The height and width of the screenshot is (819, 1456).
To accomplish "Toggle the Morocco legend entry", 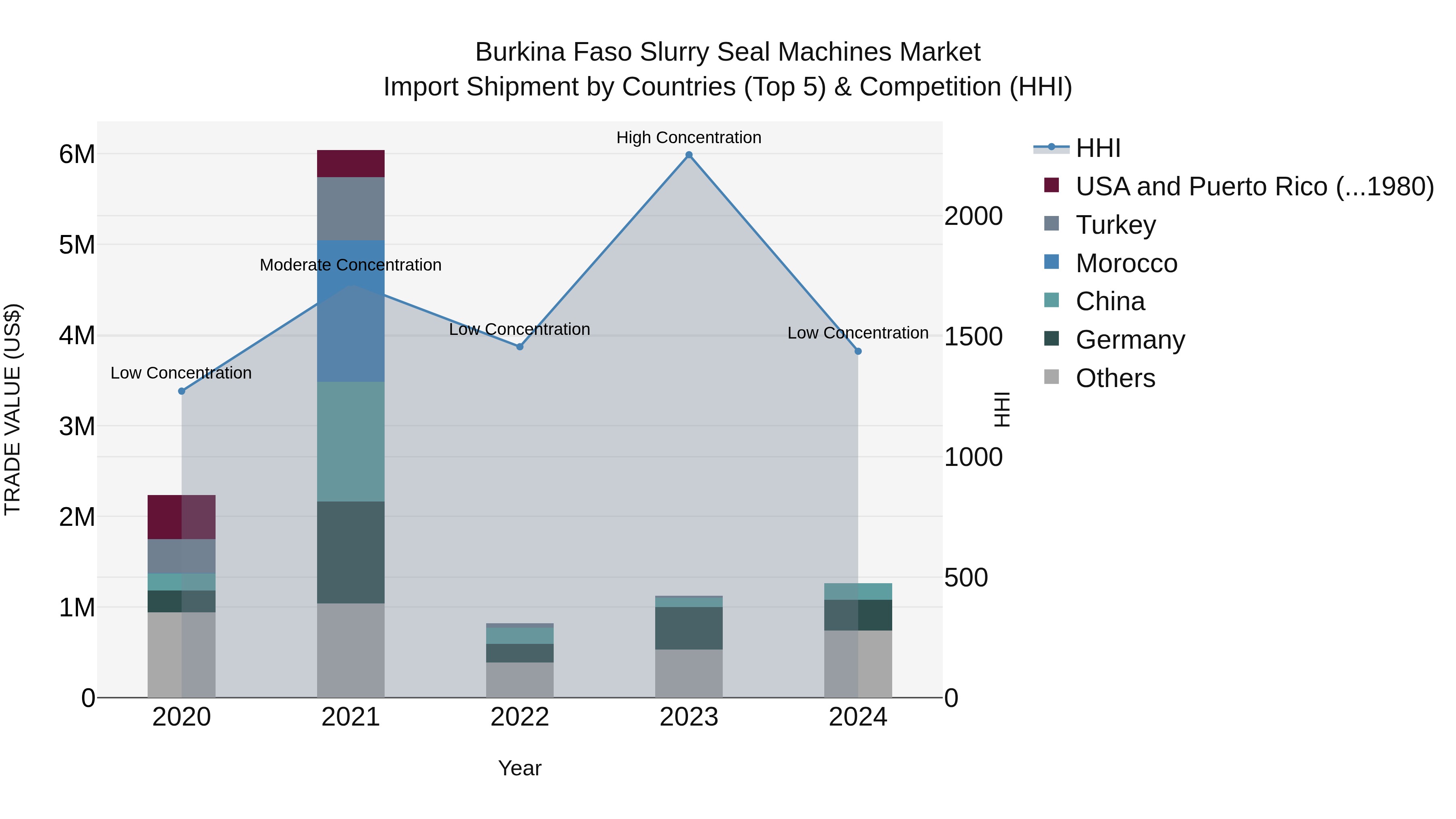I will point(1111,263).
